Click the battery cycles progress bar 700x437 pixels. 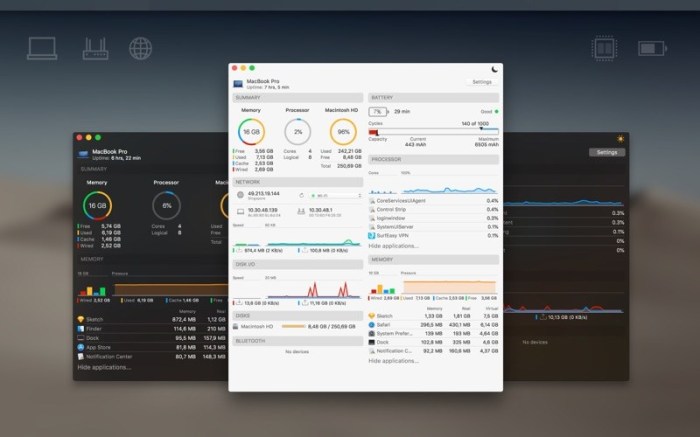[x=433, y=132]
